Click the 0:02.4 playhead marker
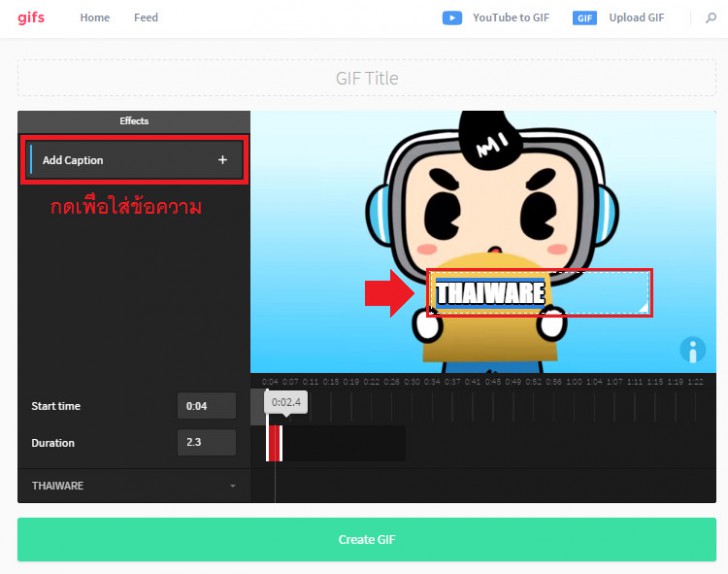Viewport: 728px width, 574px height. [x=286, y=402]
